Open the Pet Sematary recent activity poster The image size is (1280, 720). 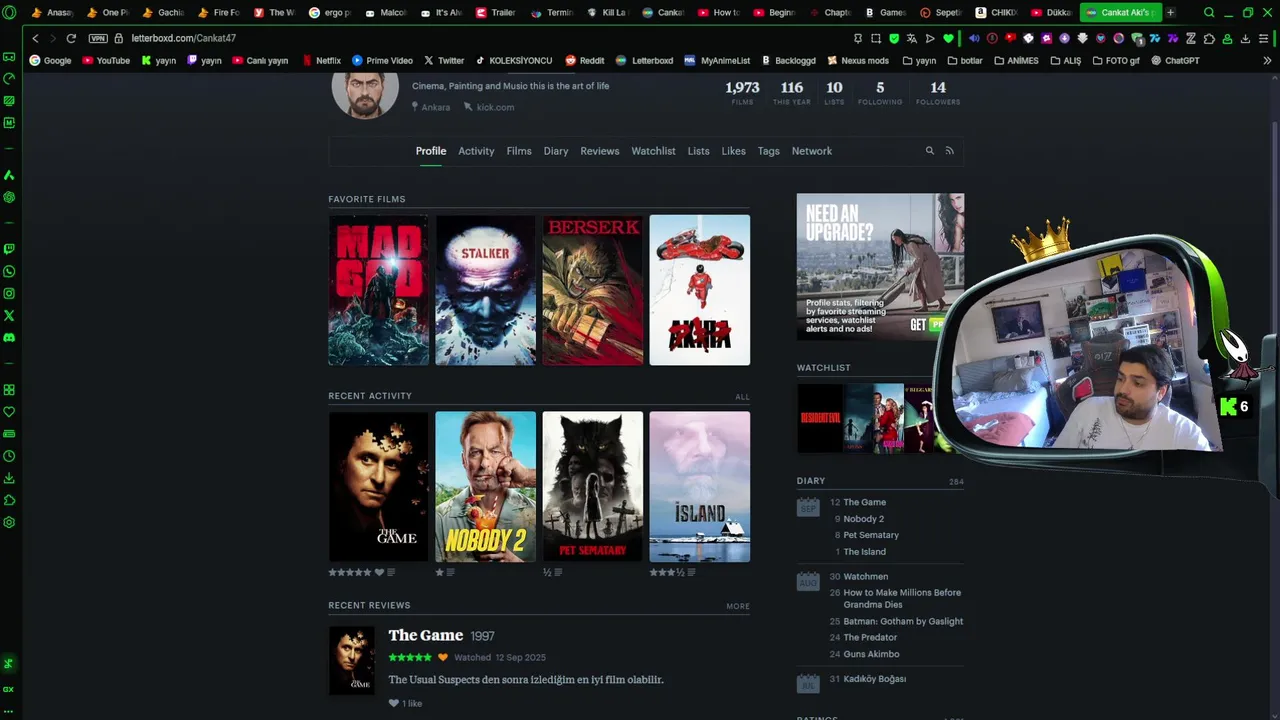(x=592, y=487)
